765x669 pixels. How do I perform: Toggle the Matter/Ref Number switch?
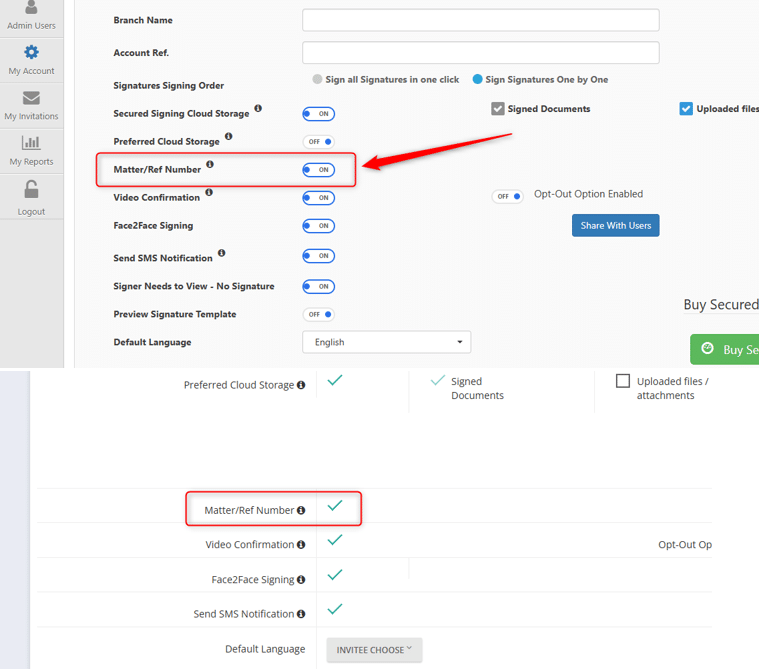319,170
